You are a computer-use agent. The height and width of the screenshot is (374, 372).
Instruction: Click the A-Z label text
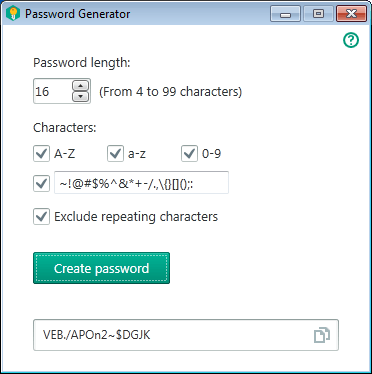65,154
